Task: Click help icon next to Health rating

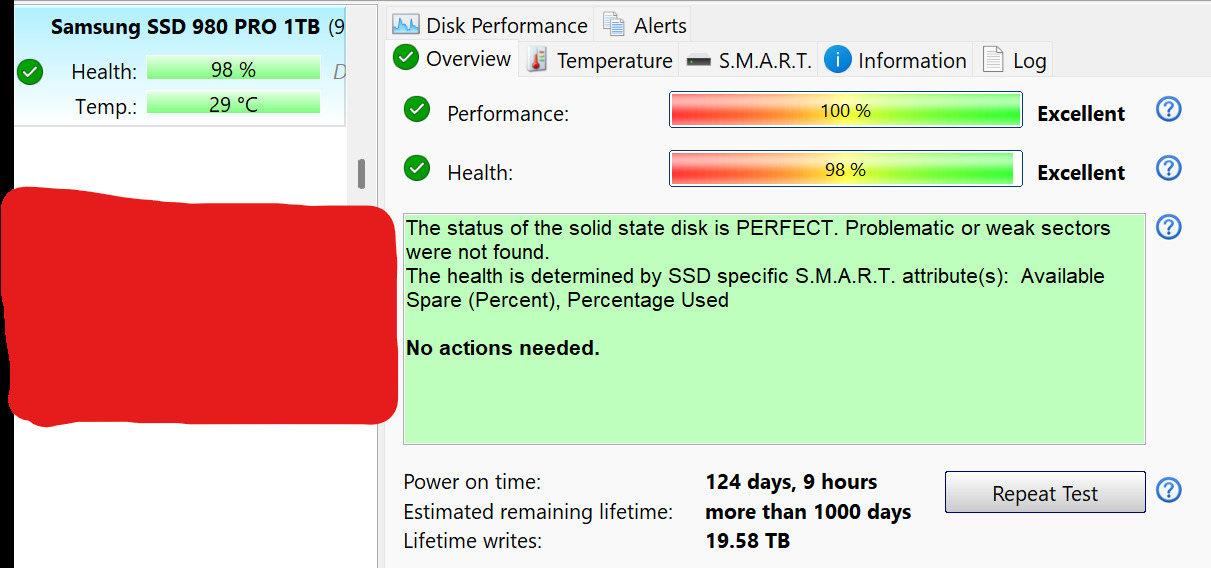Action: (x=1168, y=168)
